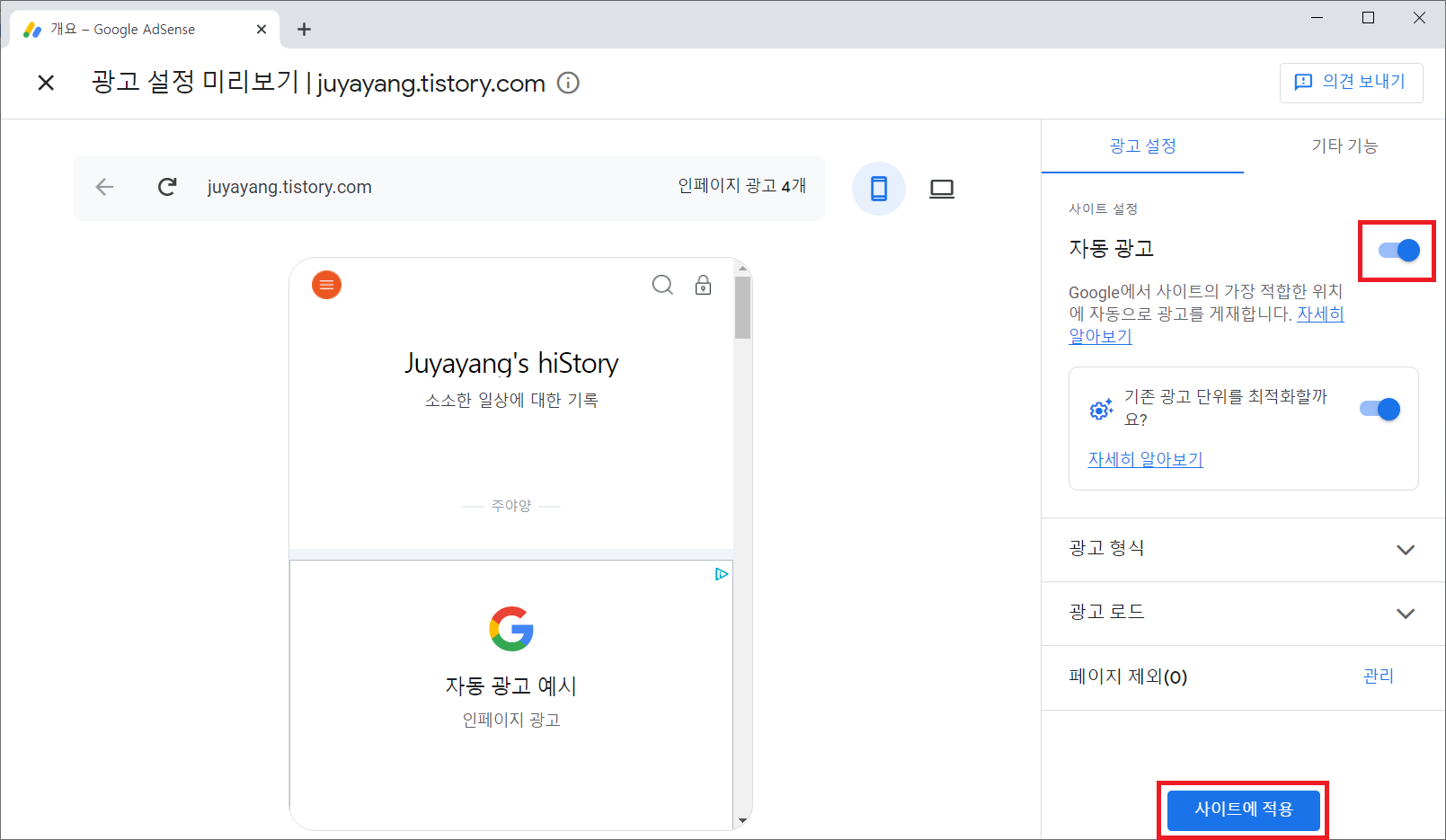Click the preview scrollbar thumb
Image resolution: width=1446 pixels, height=840 pixels.
pyautogui.click(x=742, y=307)
